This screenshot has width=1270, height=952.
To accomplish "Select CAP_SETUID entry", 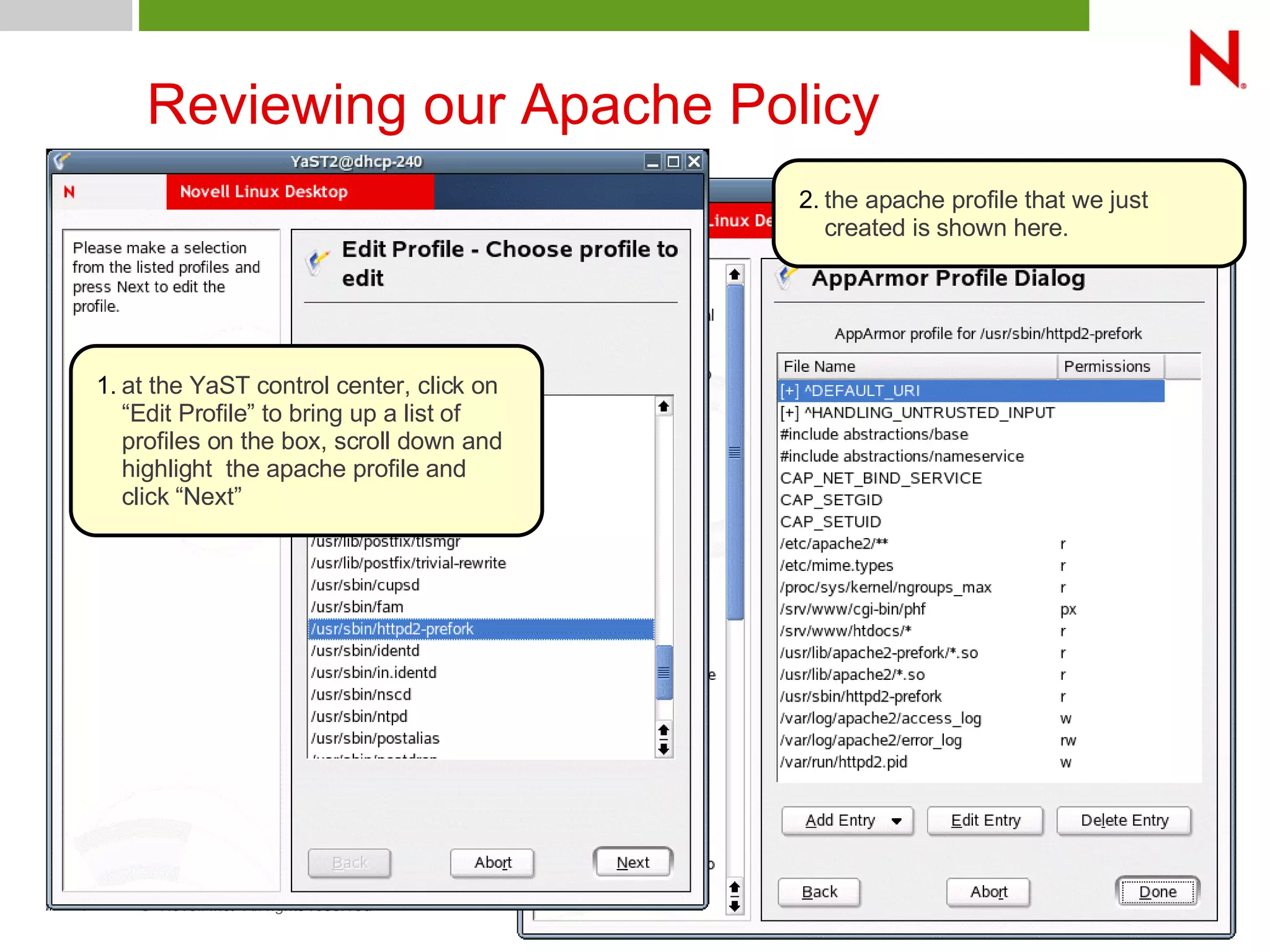I will (971, 522).
